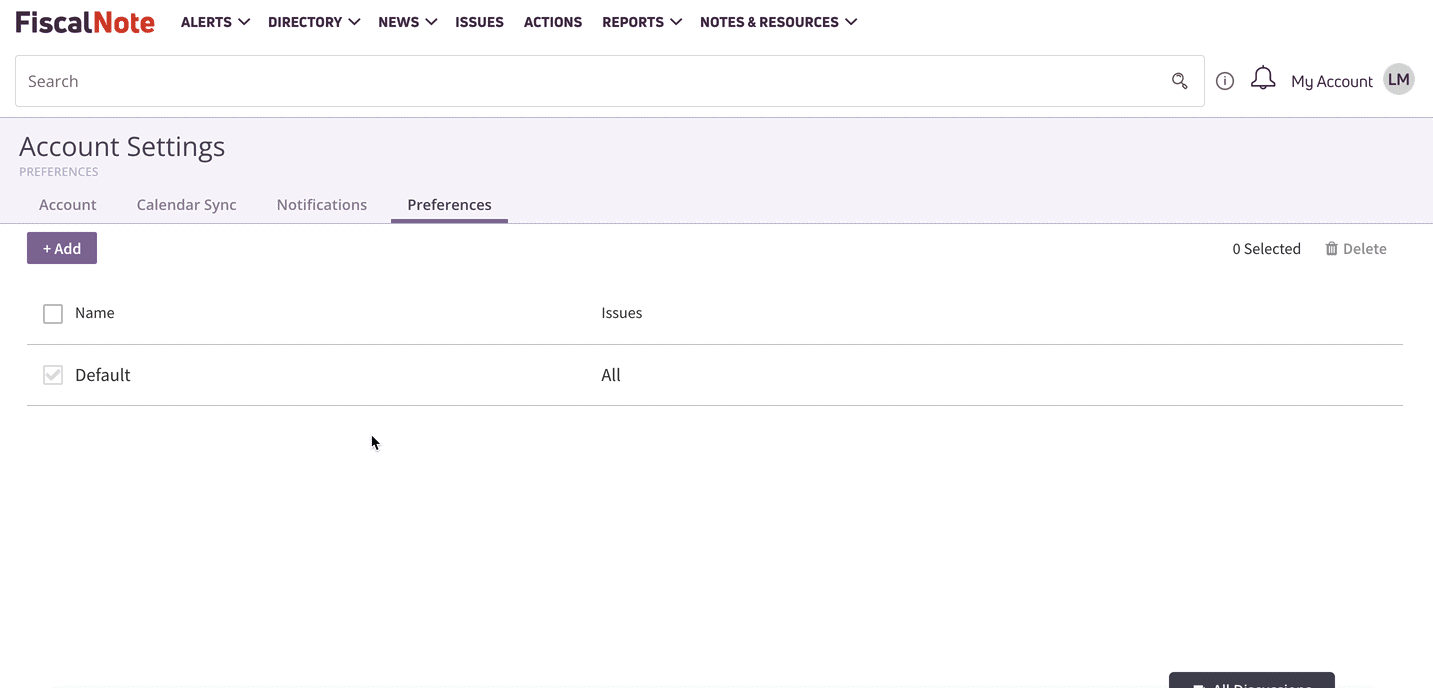Click the All issues value
Screen dimensions: 1433x688
[611, 375]
